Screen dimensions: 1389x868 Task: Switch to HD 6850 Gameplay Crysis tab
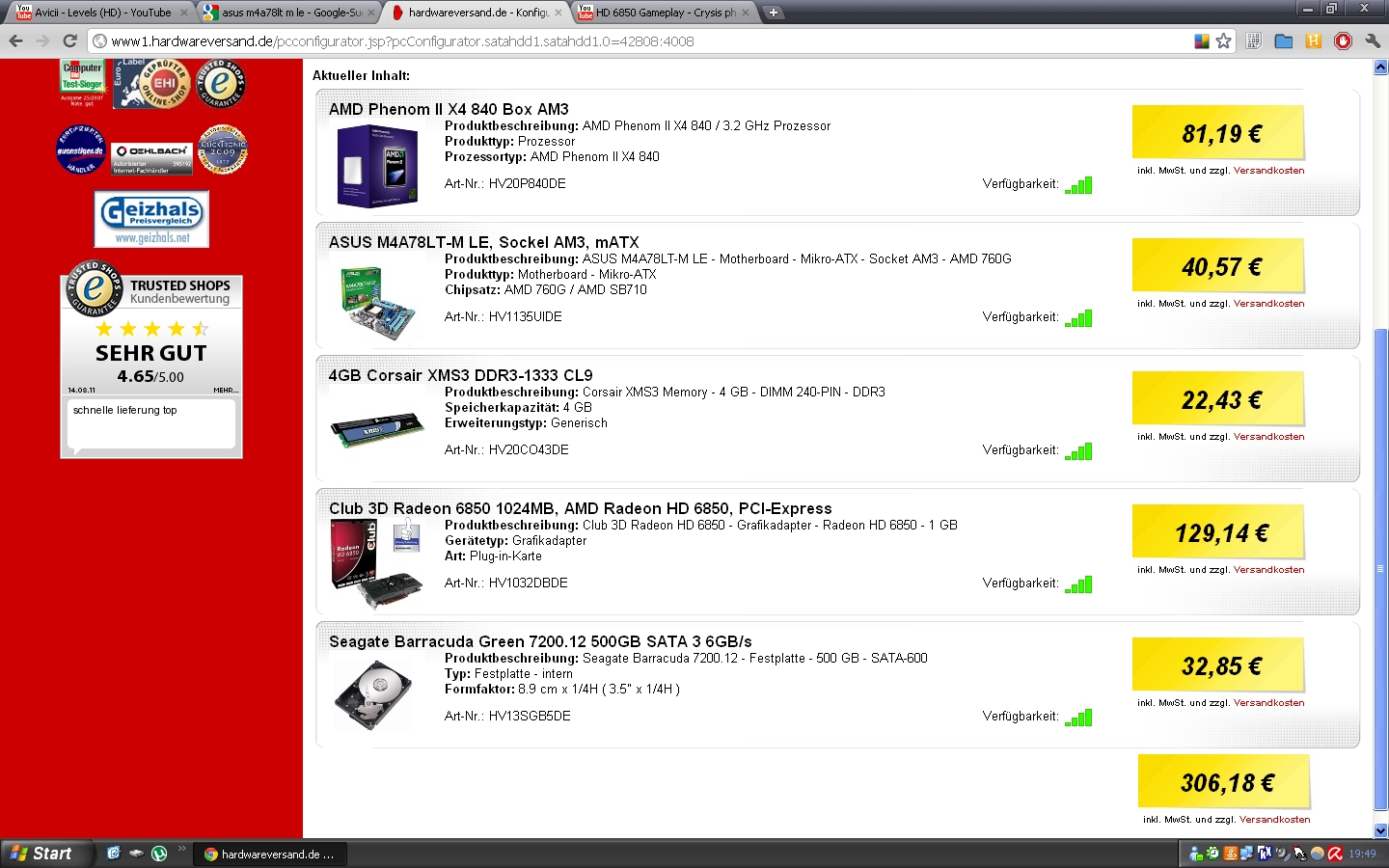(x=662, y=13)
